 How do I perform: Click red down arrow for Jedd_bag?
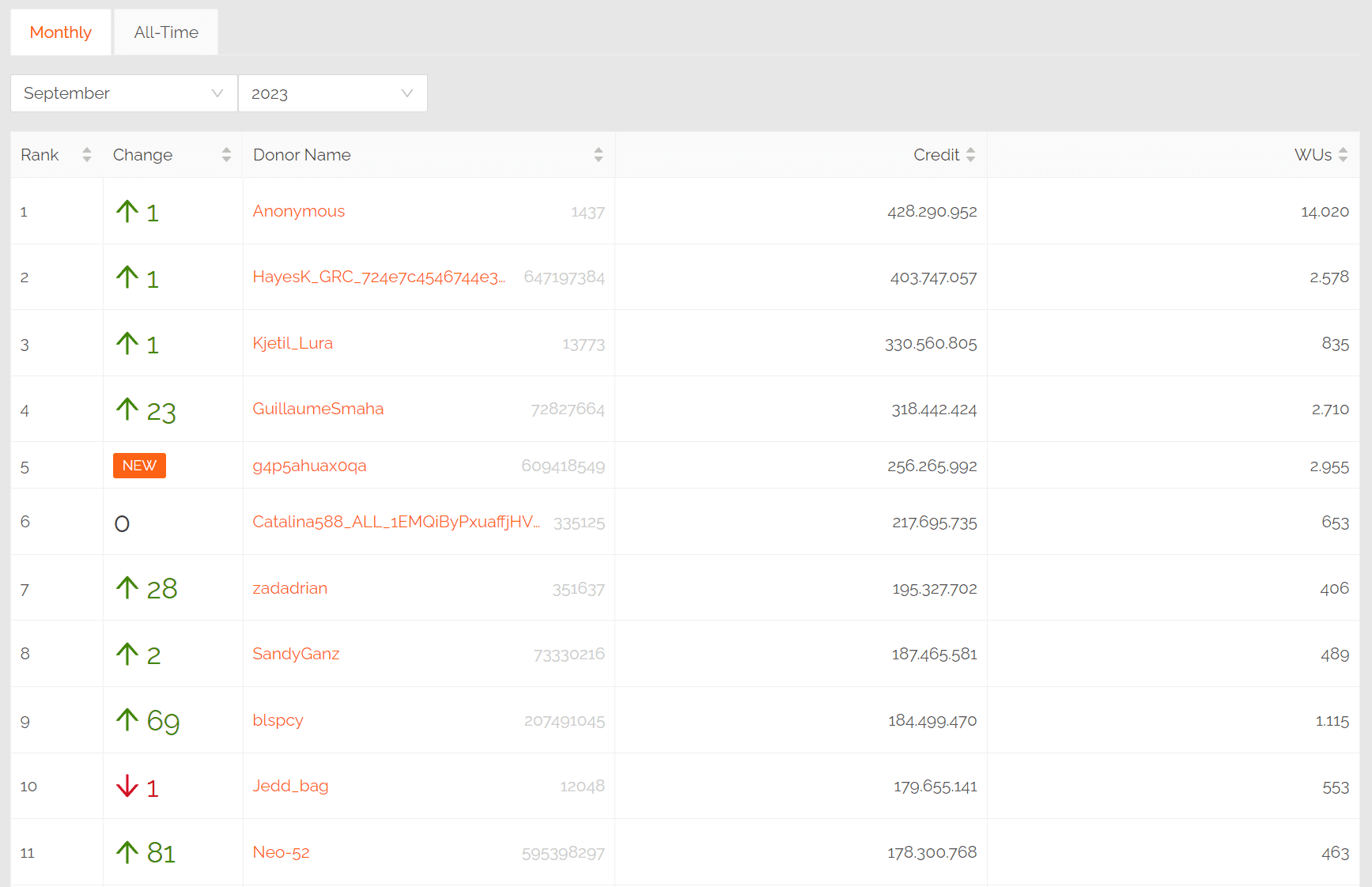[127, 786]
